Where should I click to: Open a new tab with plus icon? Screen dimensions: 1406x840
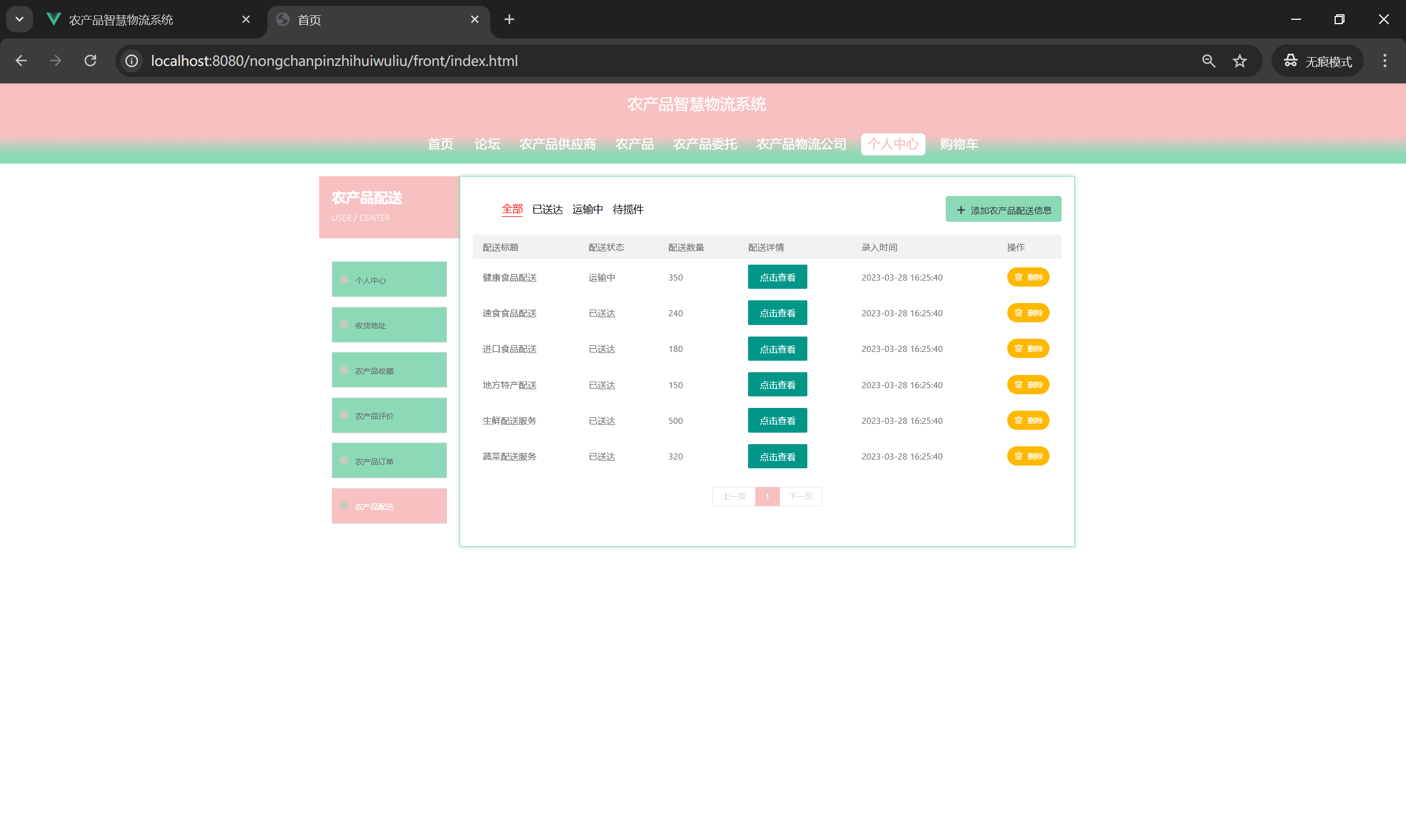[509, 20]
